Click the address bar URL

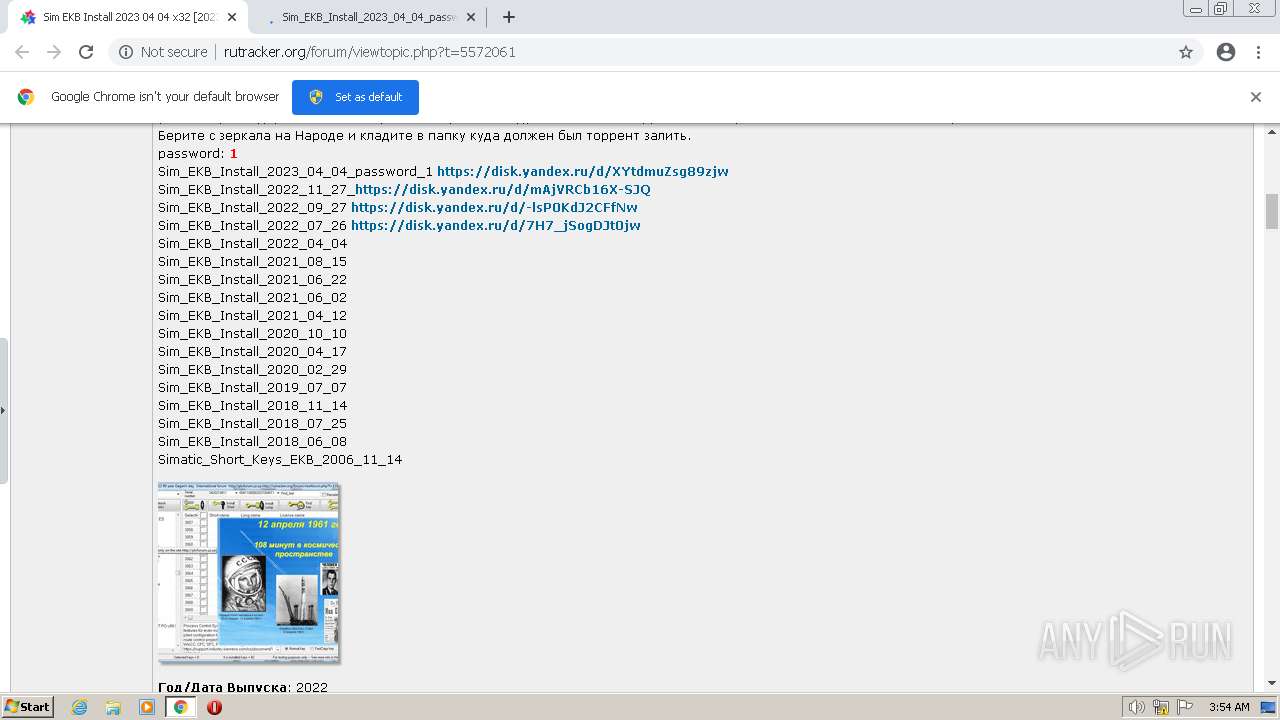[369, 52]
